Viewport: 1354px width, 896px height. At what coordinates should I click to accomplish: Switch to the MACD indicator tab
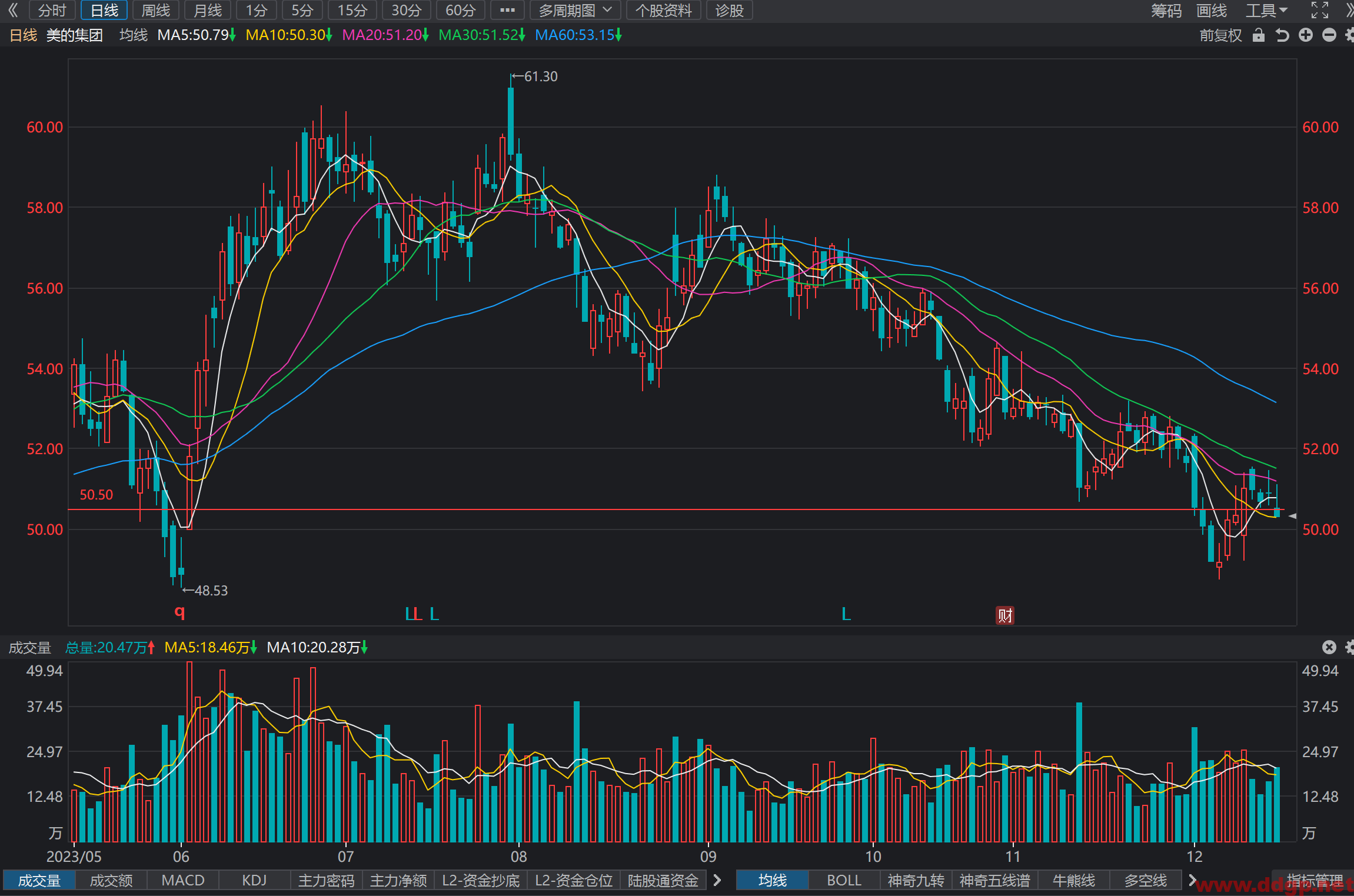click(183, 880)
